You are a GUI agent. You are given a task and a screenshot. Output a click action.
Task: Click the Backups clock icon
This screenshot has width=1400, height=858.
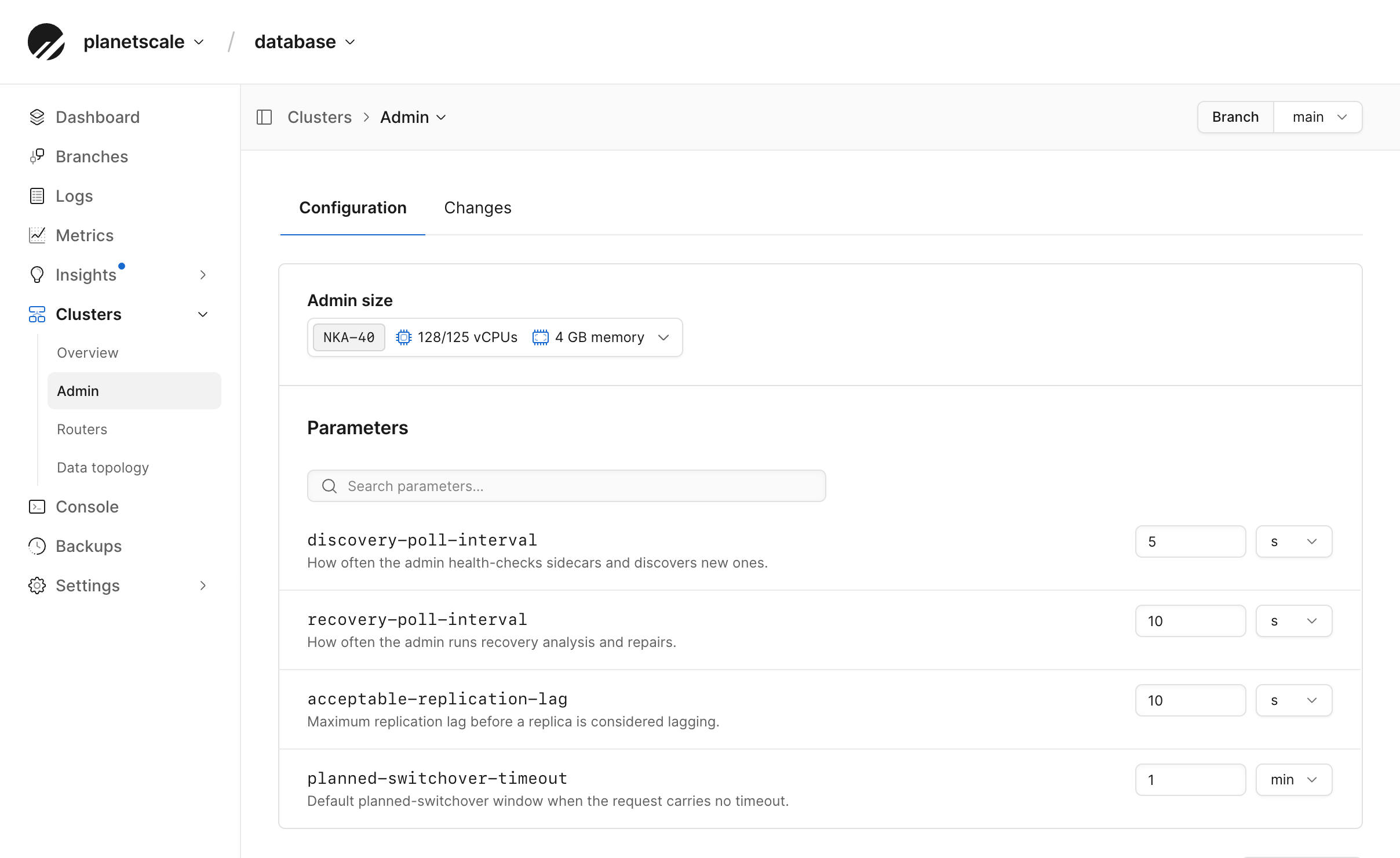click(x=37, y=546)
